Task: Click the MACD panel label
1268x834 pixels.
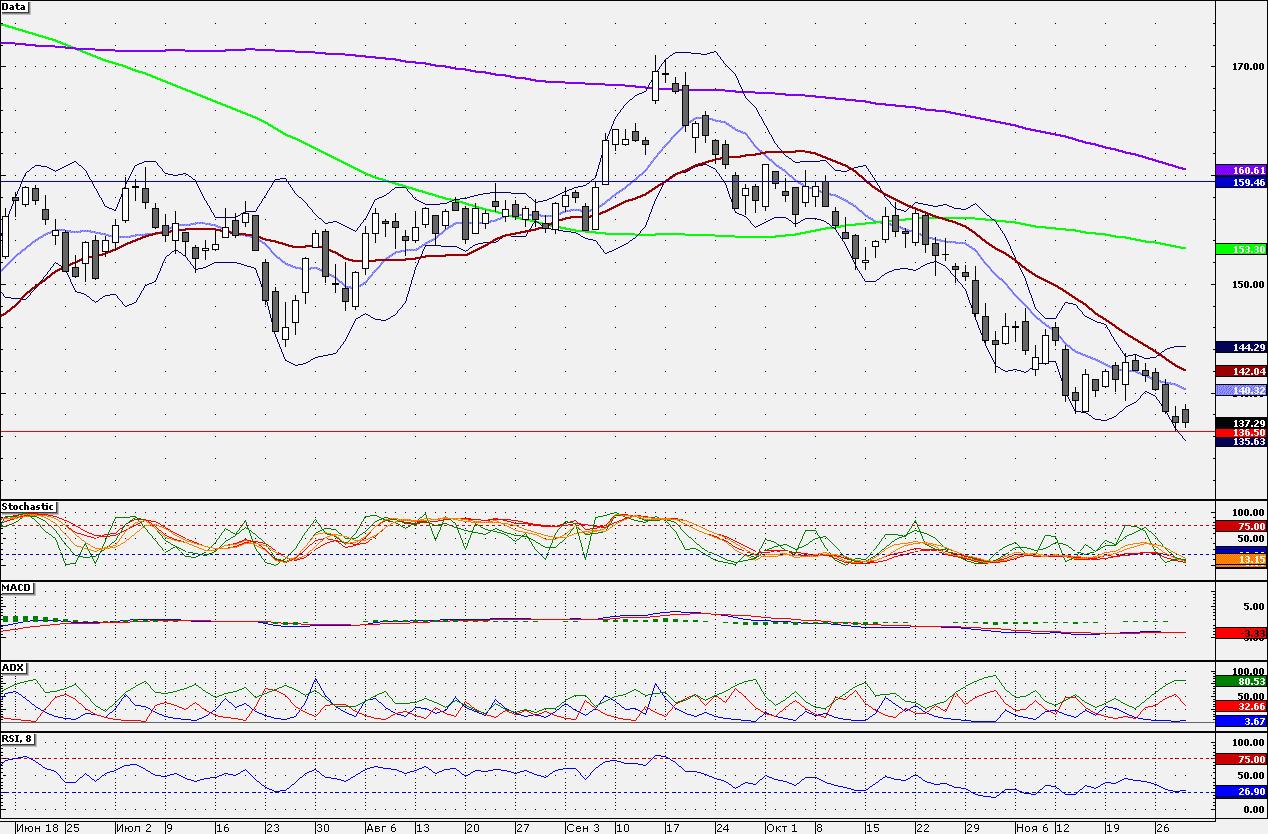Action: point(15,587)
